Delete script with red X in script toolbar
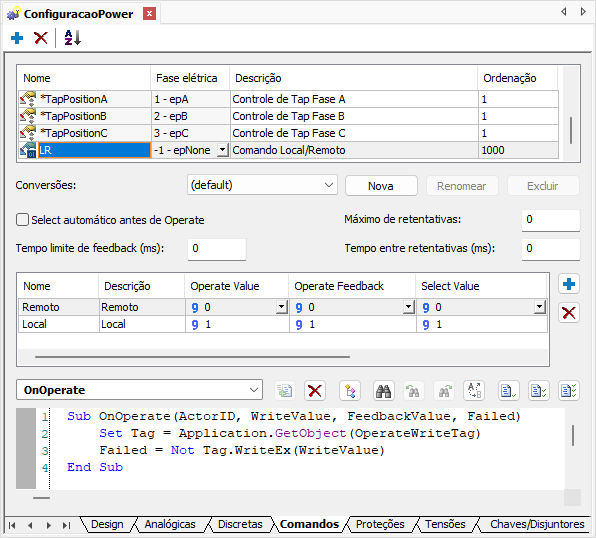Screen dimensions: 596x538 coord(315,391)
